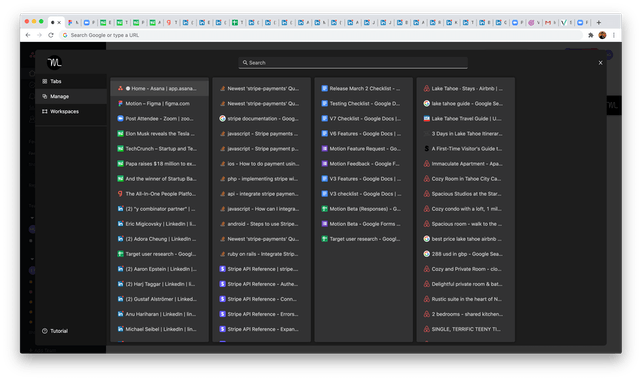The height and width of the screenshot is (380, 642).
Task: Select 'android - Steps to use Stripe...' row
Action: coord(261,224)
